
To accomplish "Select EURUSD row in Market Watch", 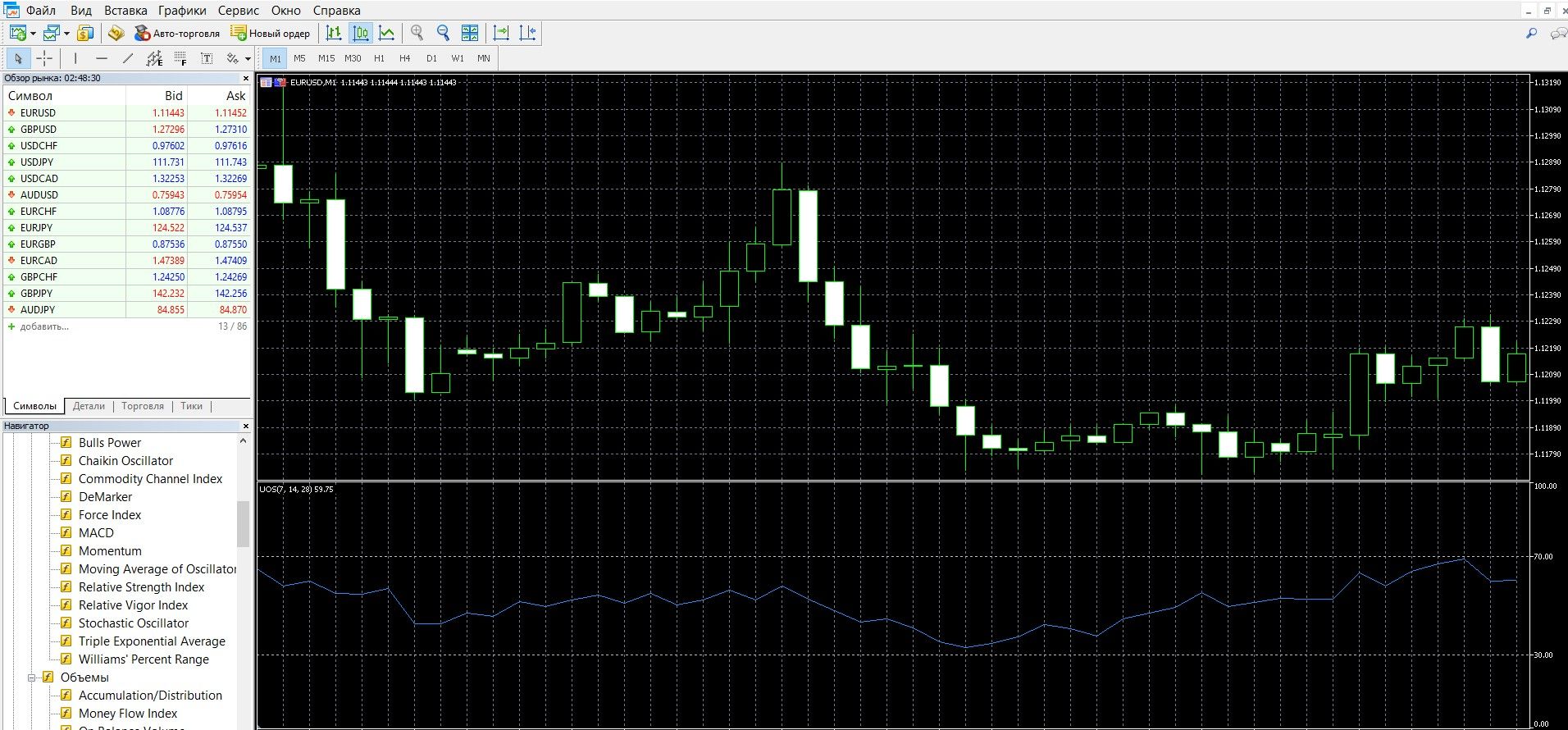I will (127, 113).
